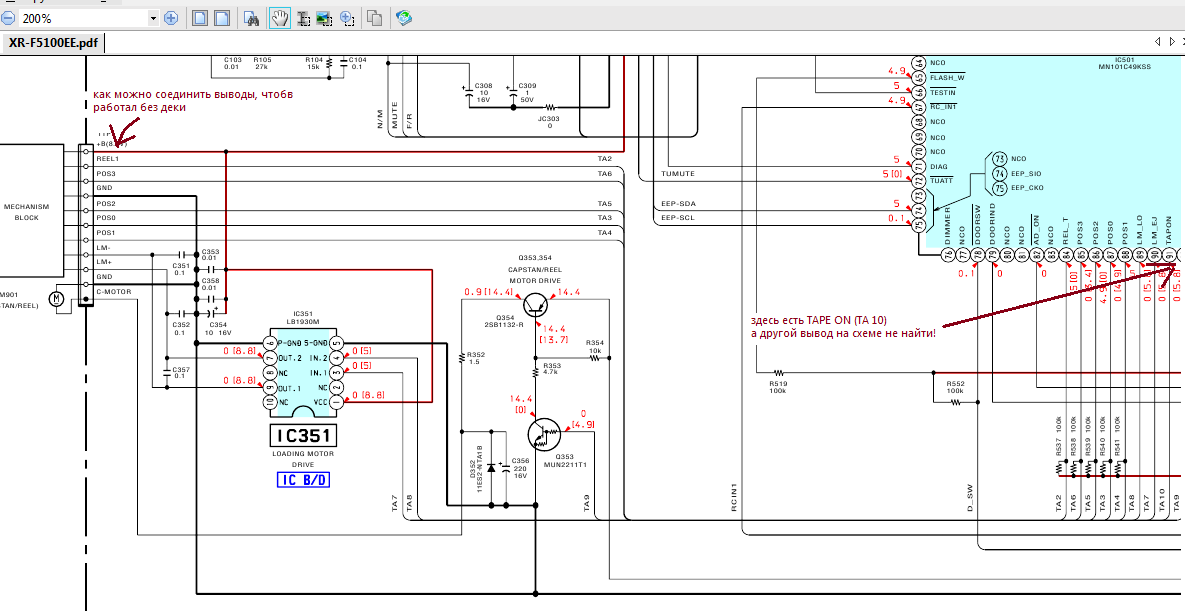Click the blue IC B/D label
Image resolution: width=1185 pixels, height=611 pixels.
303,480
